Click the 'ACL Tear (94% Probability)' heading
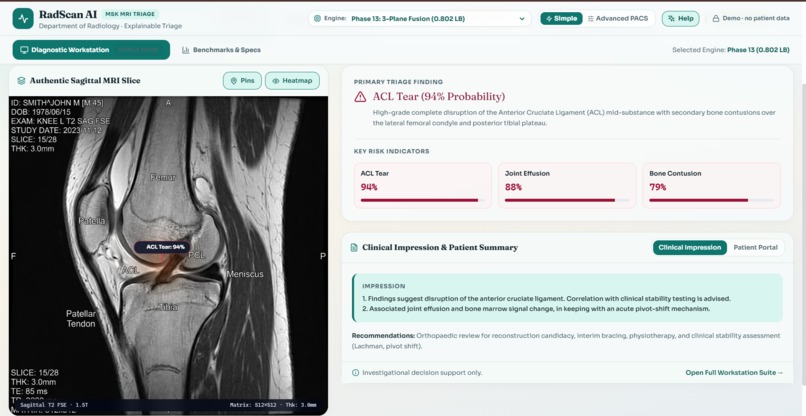Image resolution: width=806 pixels, height=416 pixels. click(x=438, y=97)
